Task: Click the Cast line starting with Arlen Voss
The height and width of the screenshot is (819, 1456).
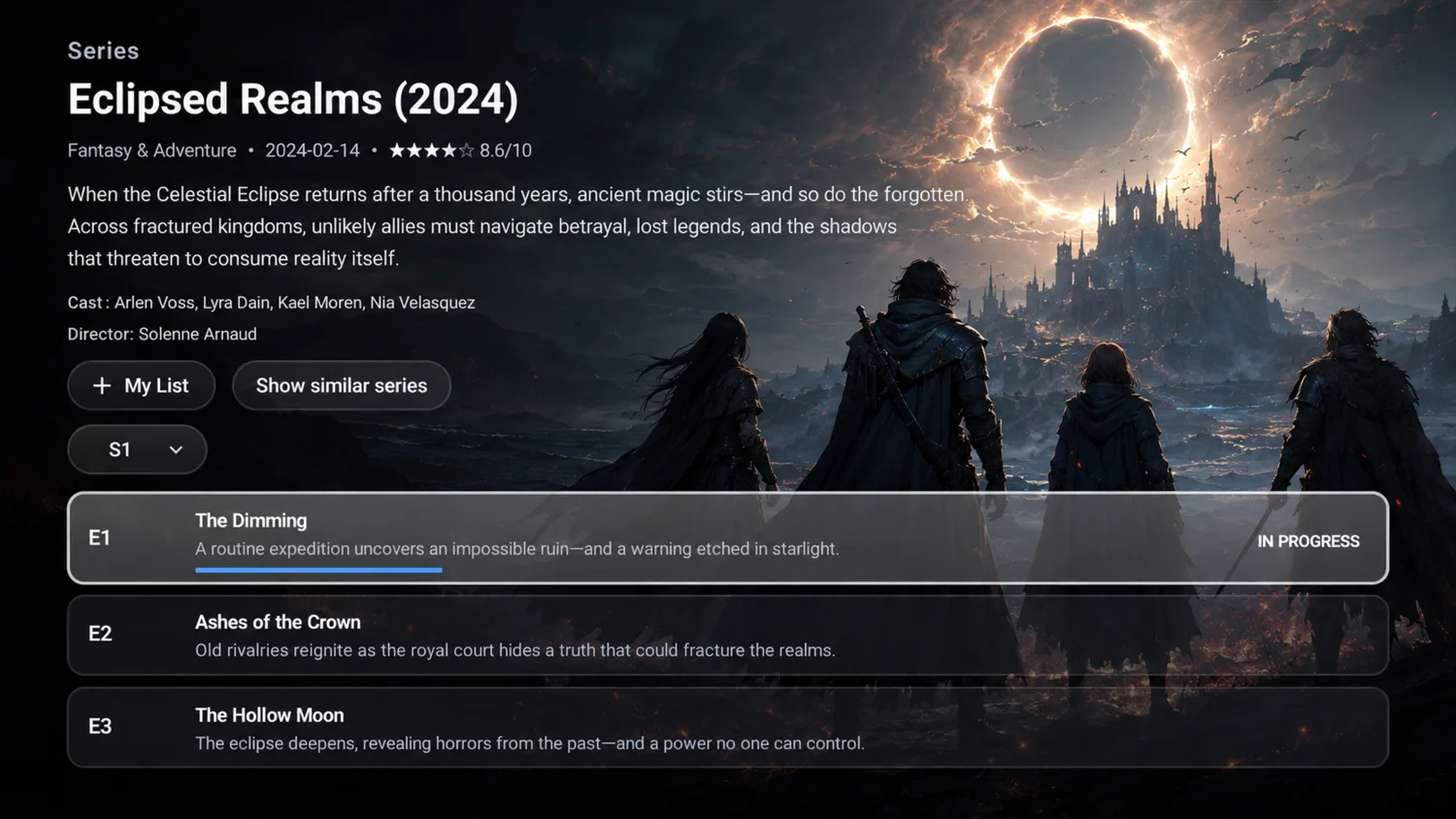Action: click(x=272, y=303)
